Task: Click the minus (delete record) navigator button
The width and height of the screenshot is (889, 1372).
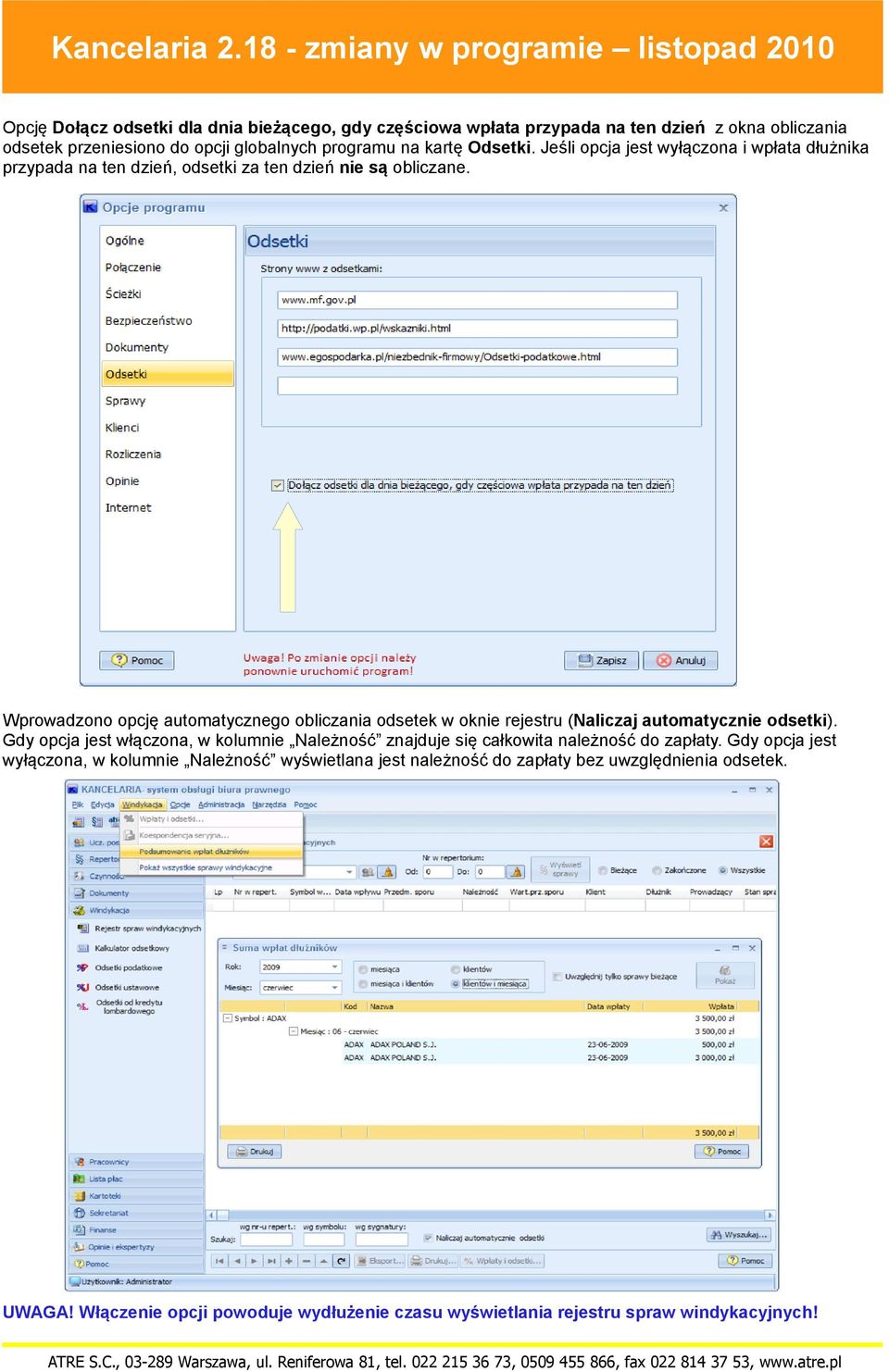Action: click(306, 1261)
